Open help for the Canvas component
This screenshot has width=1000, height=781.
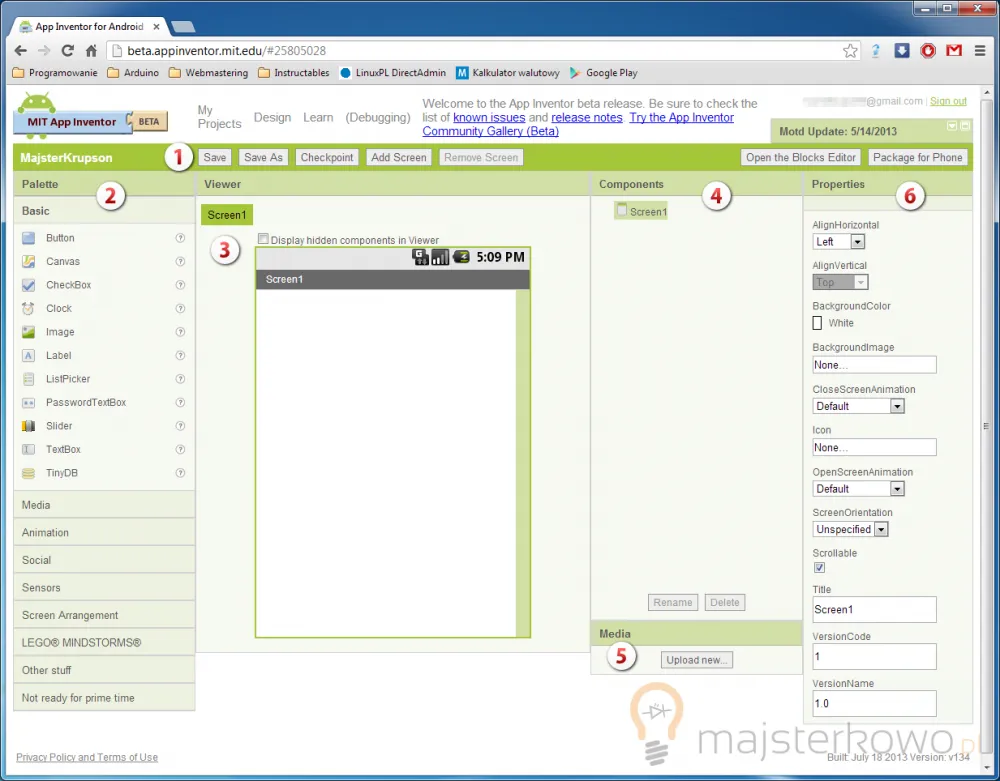tap(180, 261)
